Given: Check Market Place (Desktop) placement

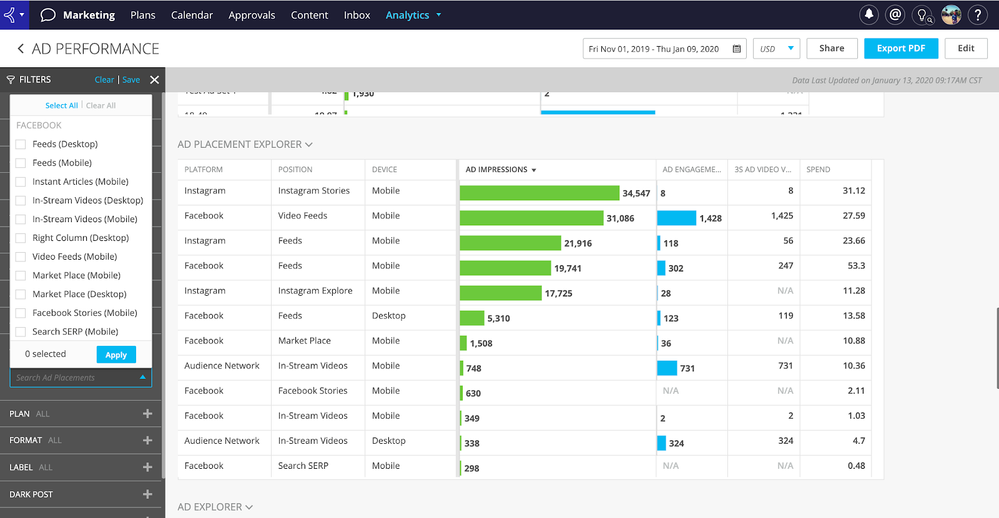Looking at the screenshot, I should 20,294.
